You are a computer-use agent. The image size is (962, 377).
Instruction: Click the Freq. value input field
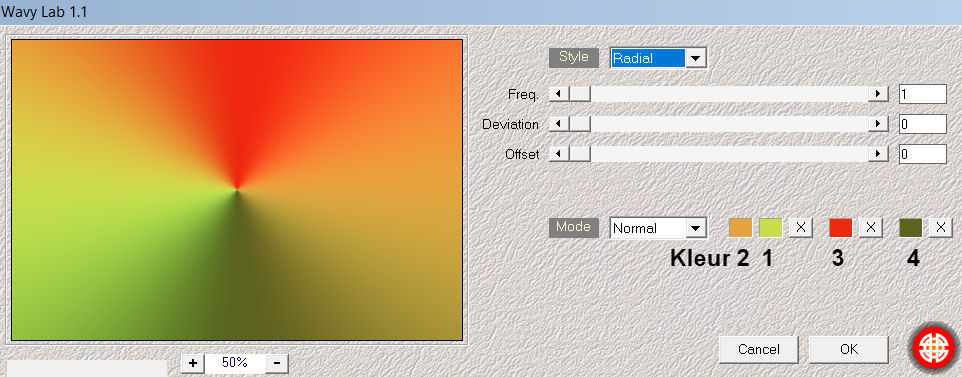point(923,94)
